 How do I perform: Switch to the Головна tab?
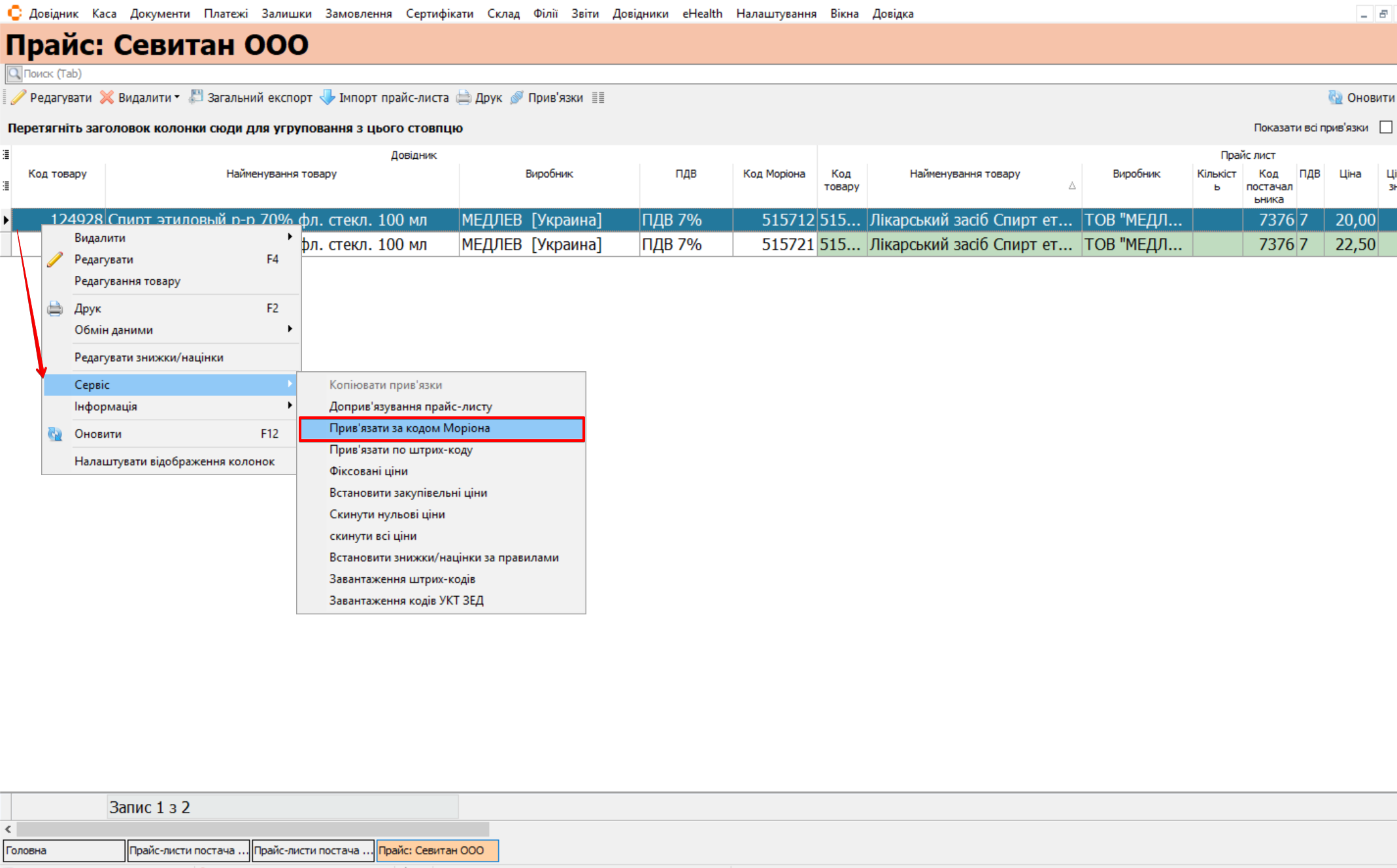pos(63,850)
